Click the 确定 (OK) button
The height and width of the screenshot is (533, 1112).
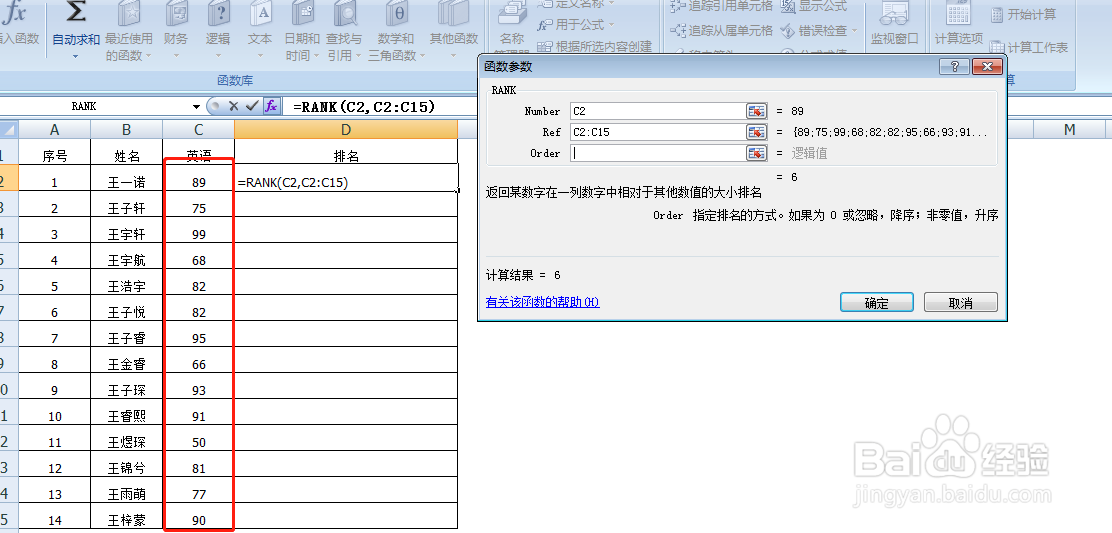877,303
